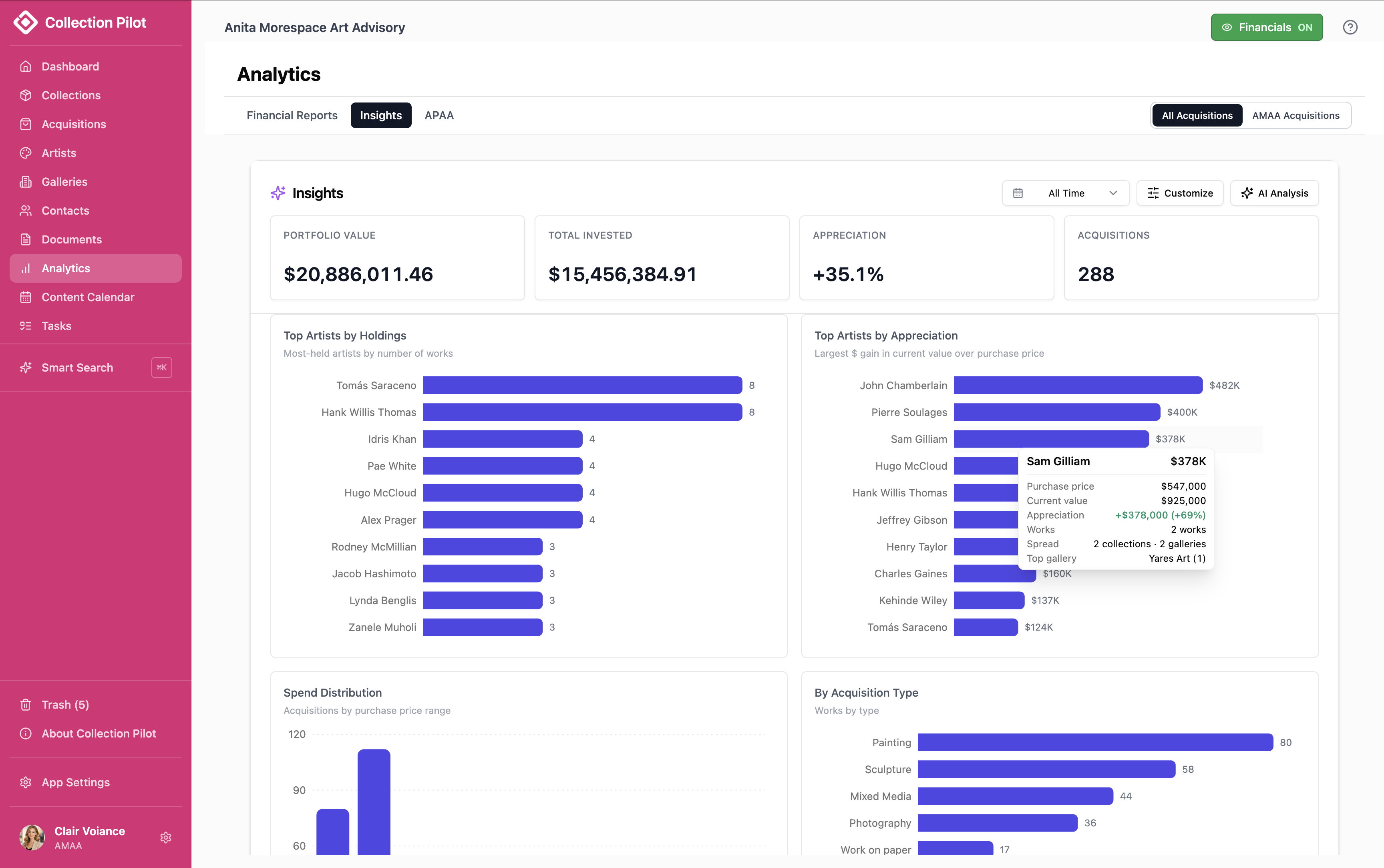Click the Total Invested card
Viewport: 1384px width, 868px height.
(662, 258)
